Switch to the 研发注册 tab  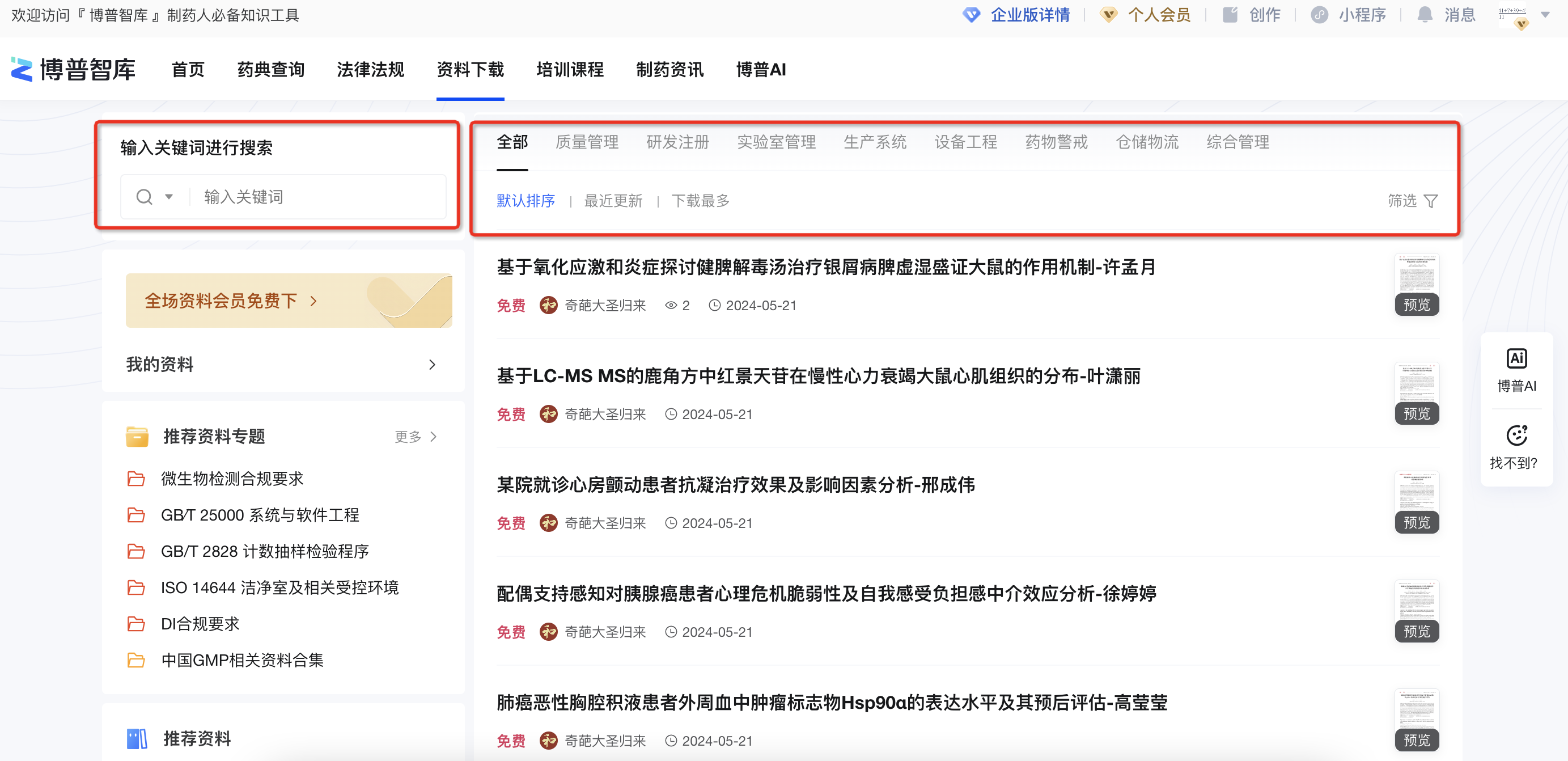pyautogui.click(x=677, y=142)
